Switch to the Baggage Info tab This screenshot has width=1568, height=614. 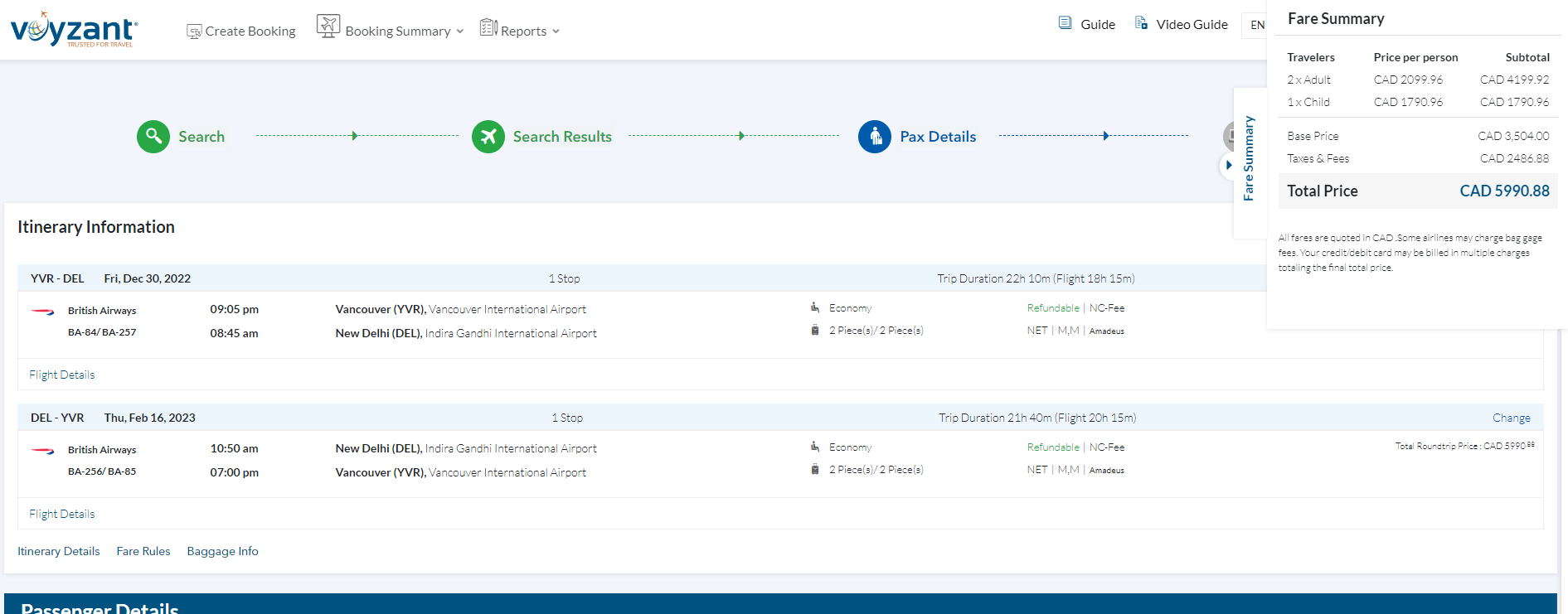(x=222, y=551)
